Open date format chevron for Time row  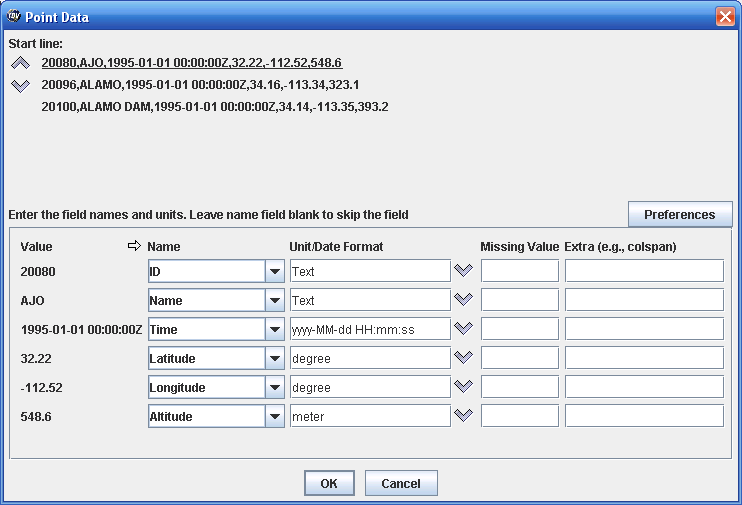(x=463, y=328)
